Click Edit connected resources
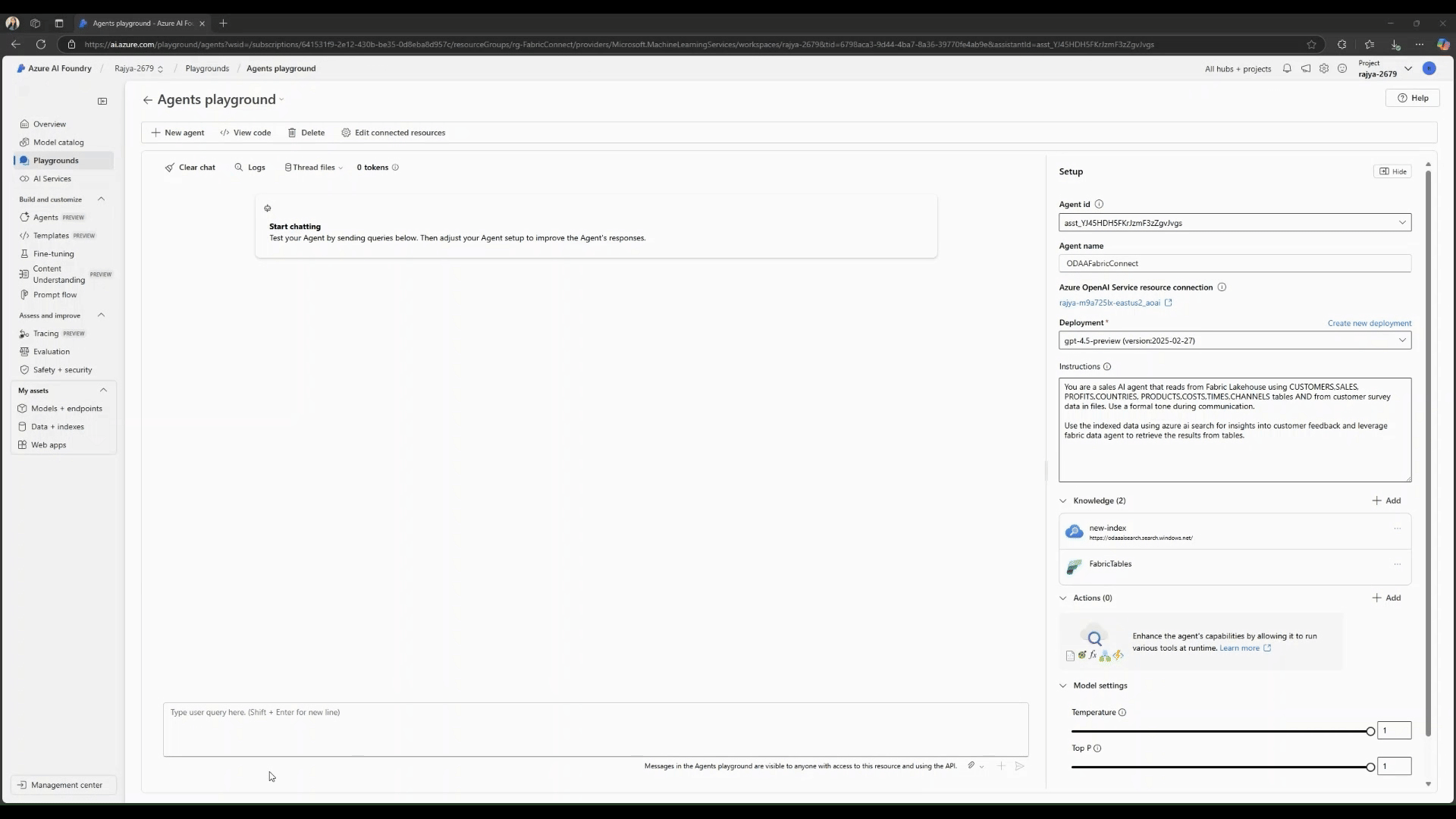This screenshot has height=819, width=1456. [394, 133]
